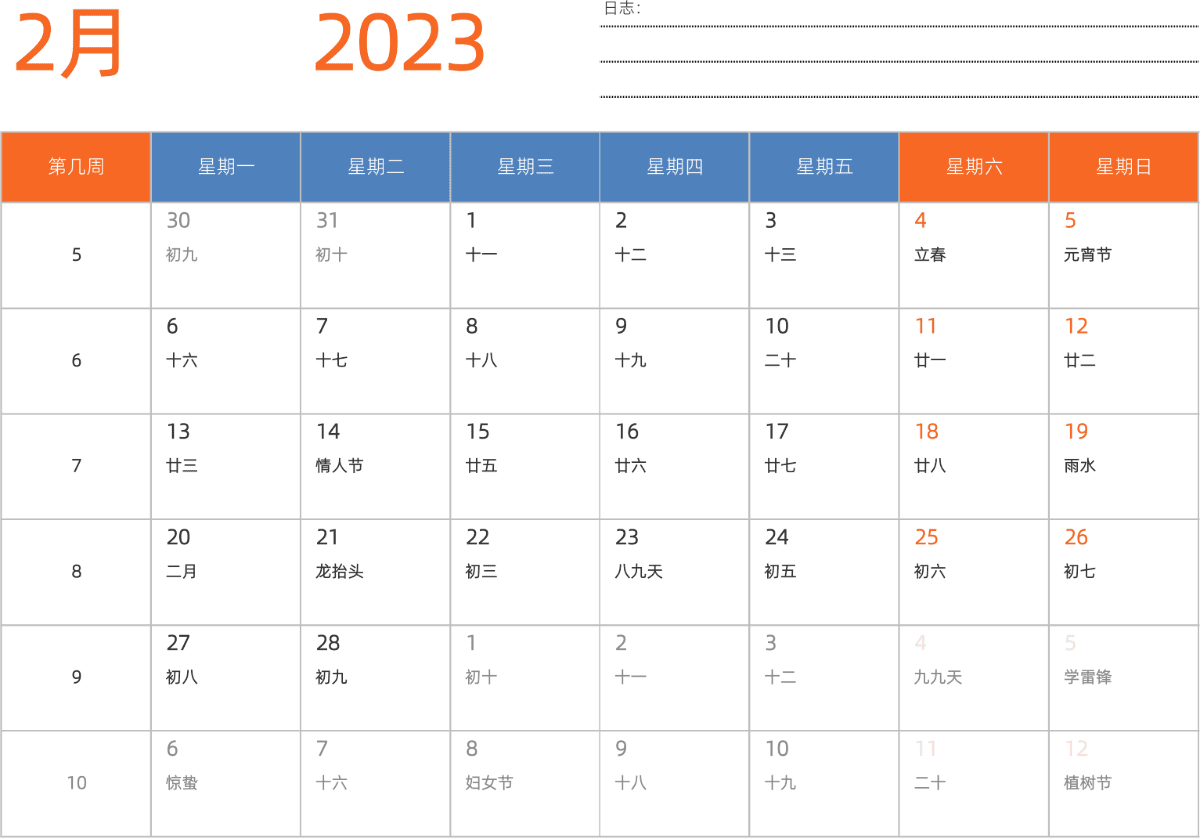Select week number 5 in 第几周 column
The image size is (1200, 838).
[76, 255]
